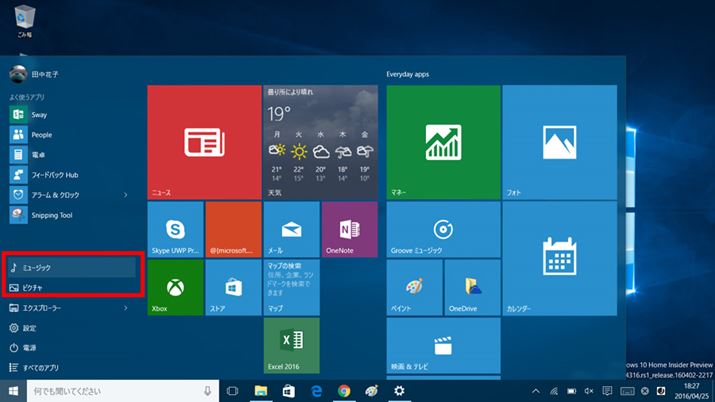715x402 pixels.
Task: Open the Sway app from the list
Action: point(41,115)
